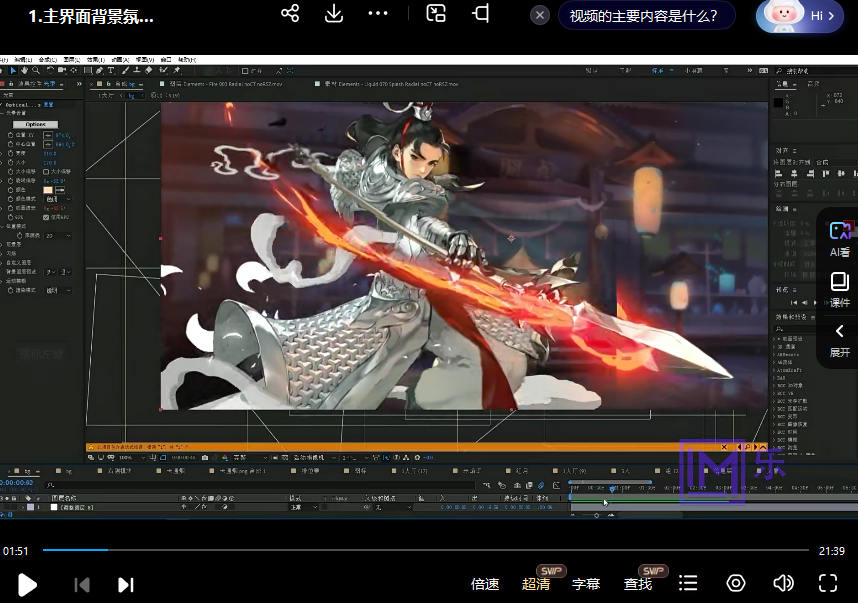This screenshot has width=858, height=603.
Task: Click the mini-player crop icon in top bar
Action: pos(482,14)
